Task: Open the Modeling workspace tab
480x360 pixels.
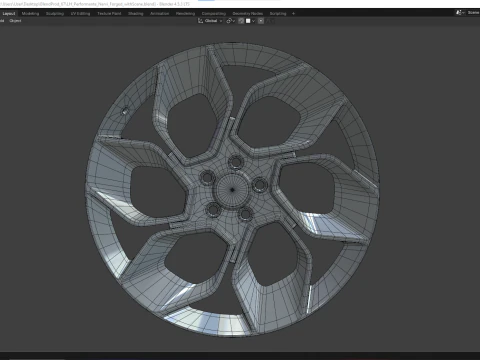Action: point(30,14)
